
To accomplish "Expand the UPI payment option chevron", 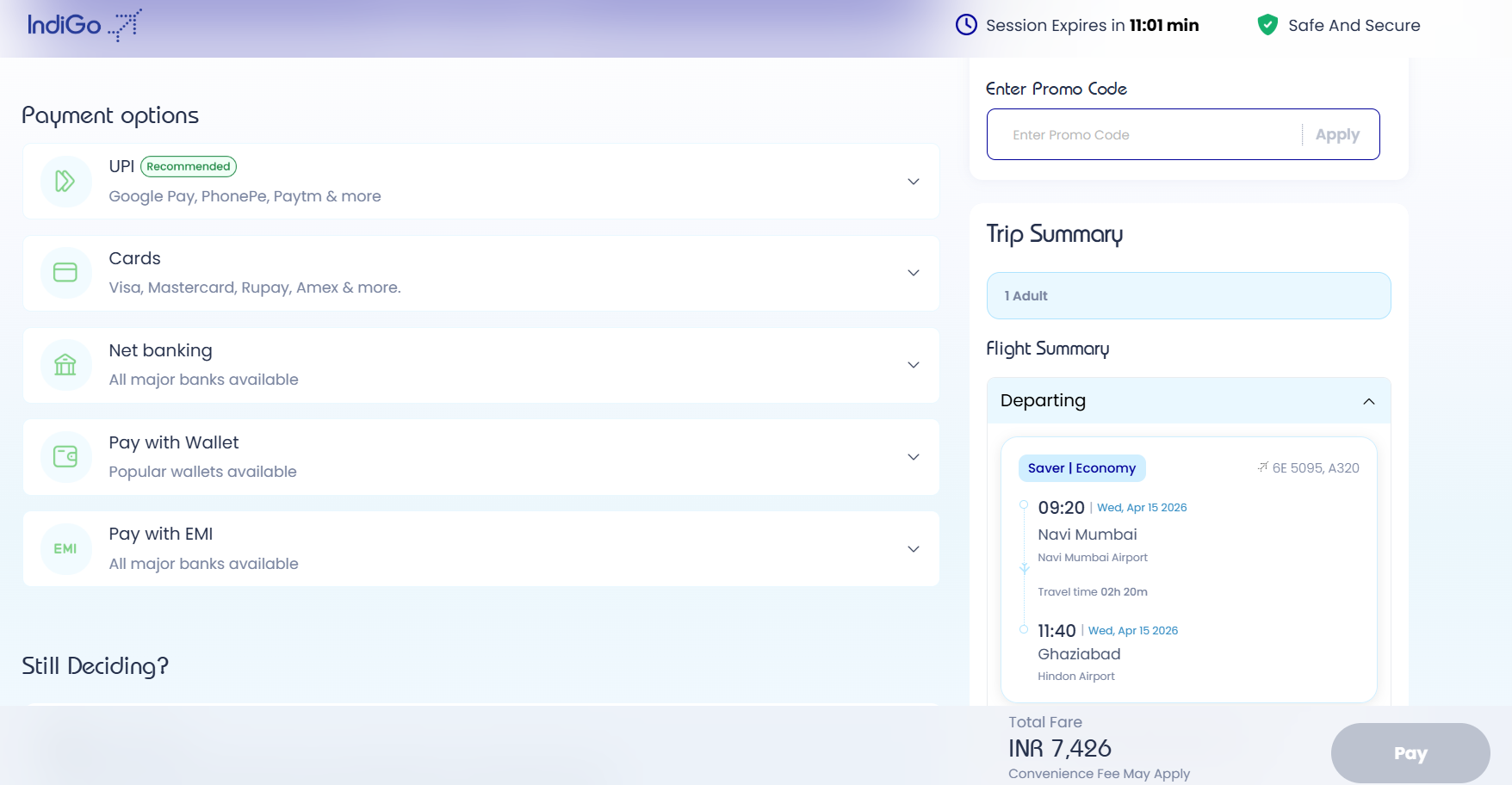I will [x=914, y=182].
